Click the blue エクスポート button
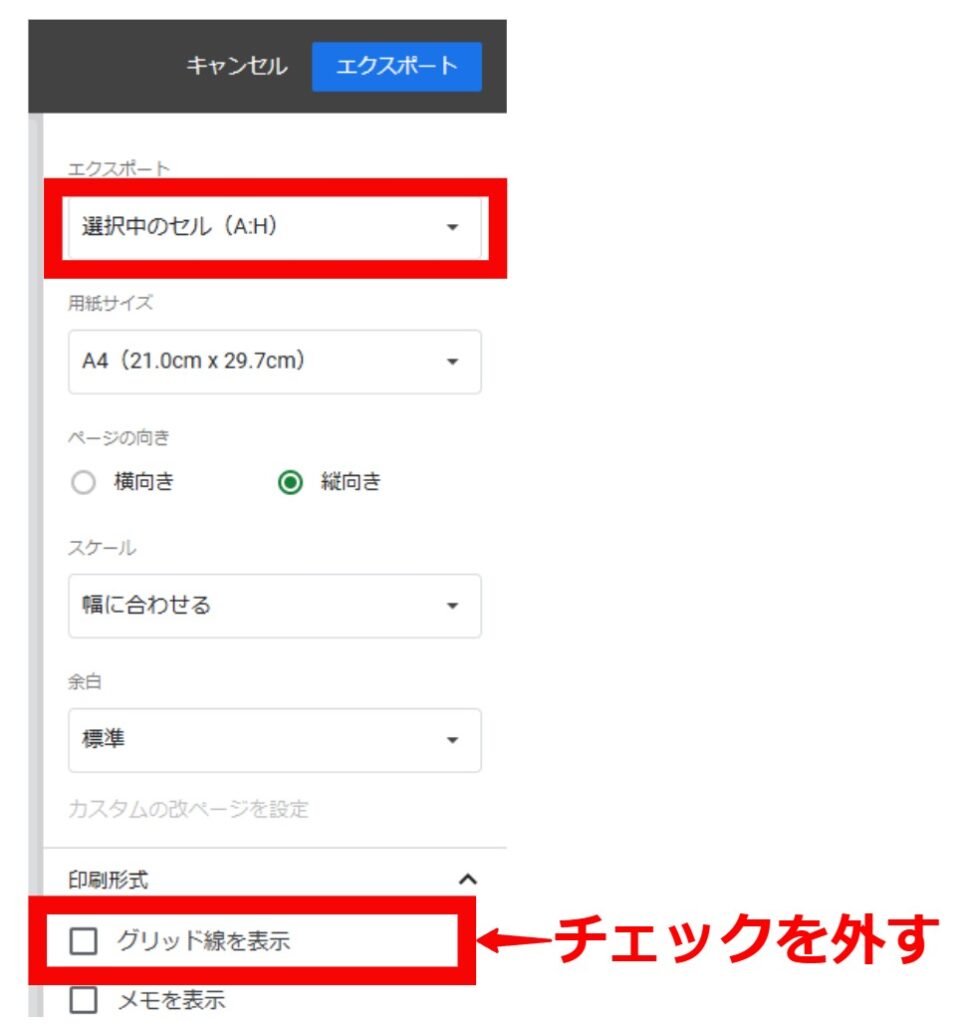 [x=396, y=67]
